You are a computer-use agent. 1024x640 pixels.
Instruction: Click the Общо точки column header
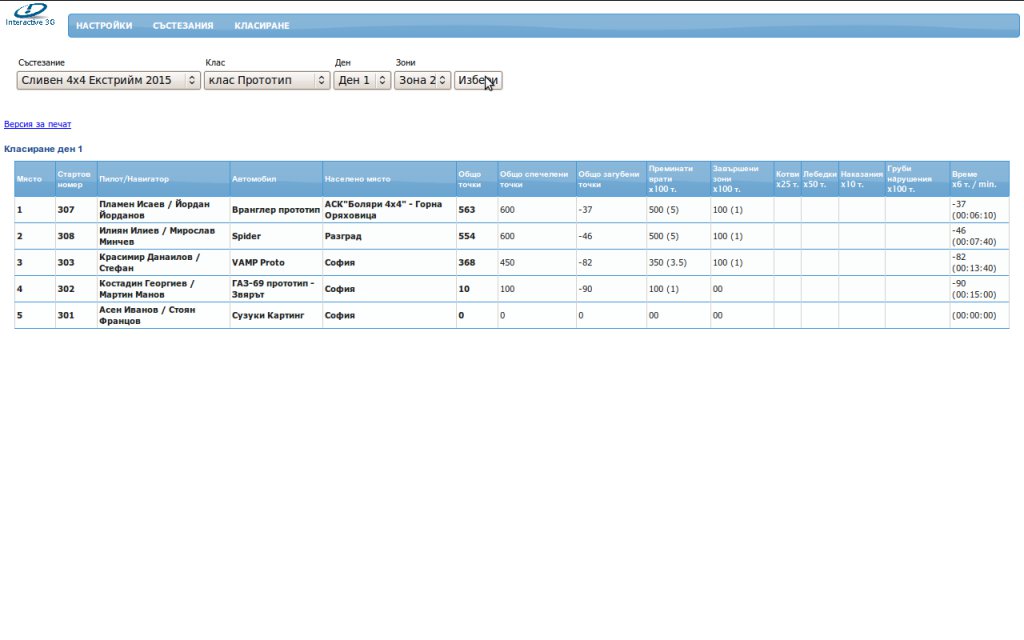pyautogui.click(x=470, y=179)
